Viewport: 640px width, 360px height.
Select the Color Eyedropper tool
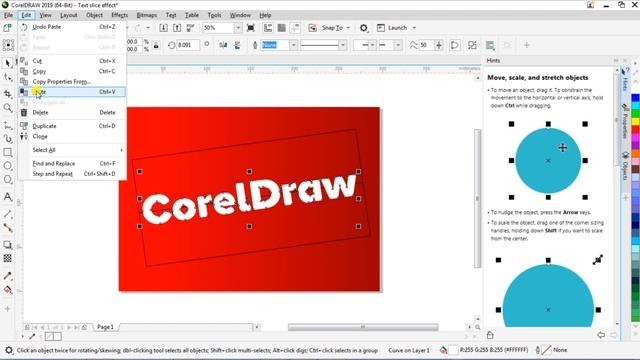click(x=8, y=276)
